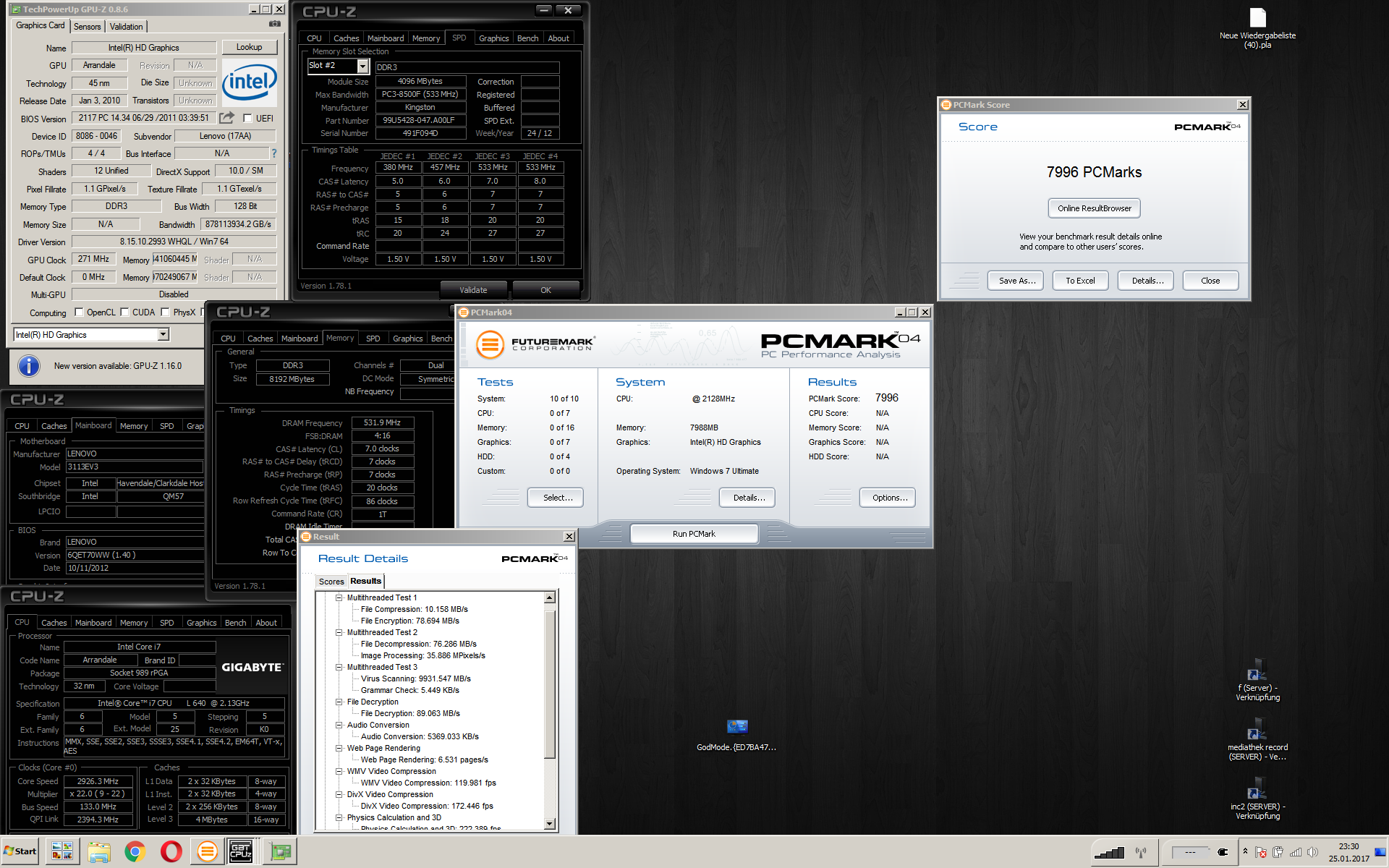
Task: Open the Memory Slot #2 dropdown
Action: coord(362,67)
